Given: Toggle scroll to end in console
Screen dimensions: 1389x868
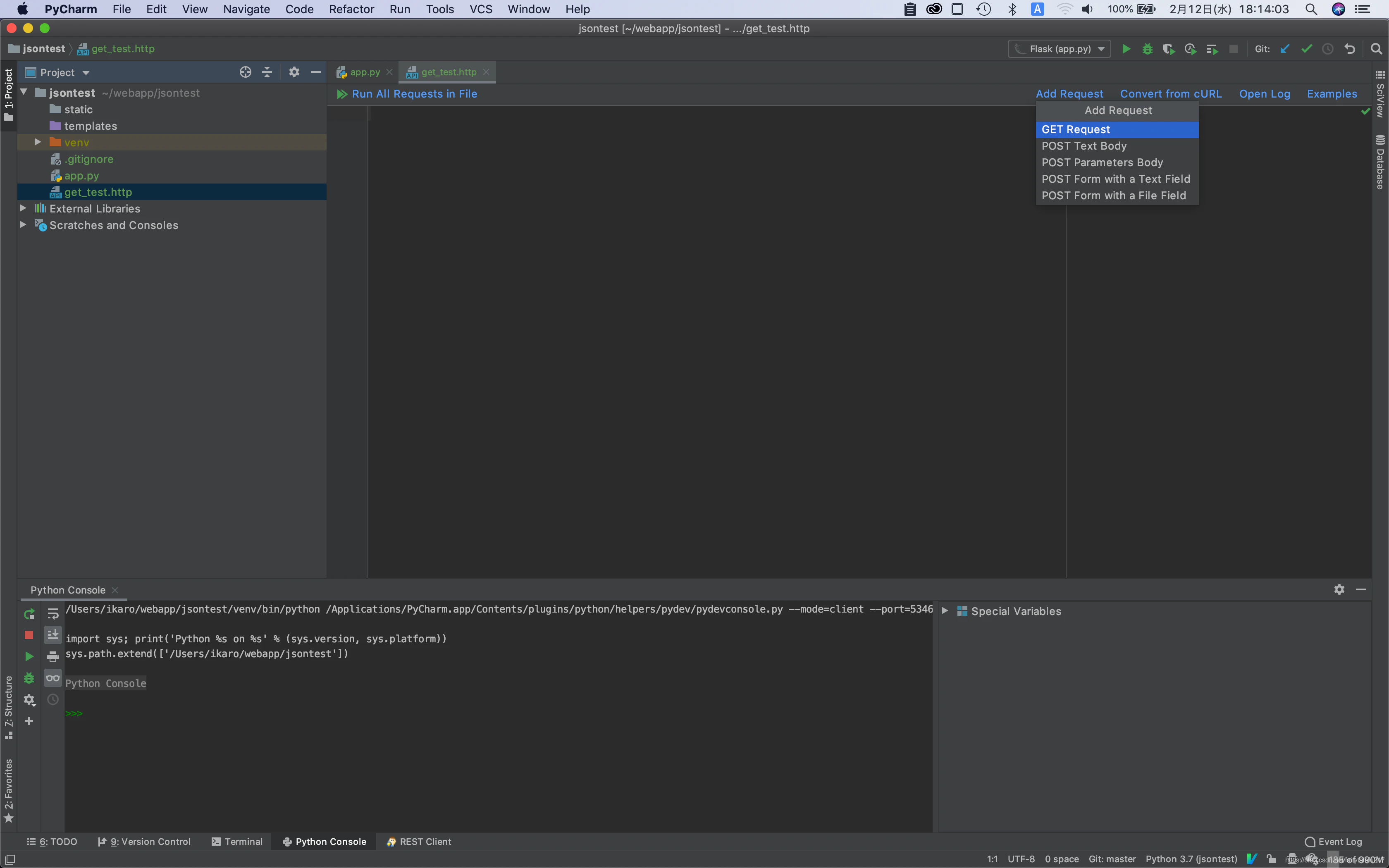Looking at the screenshot, I should [53, 635].
